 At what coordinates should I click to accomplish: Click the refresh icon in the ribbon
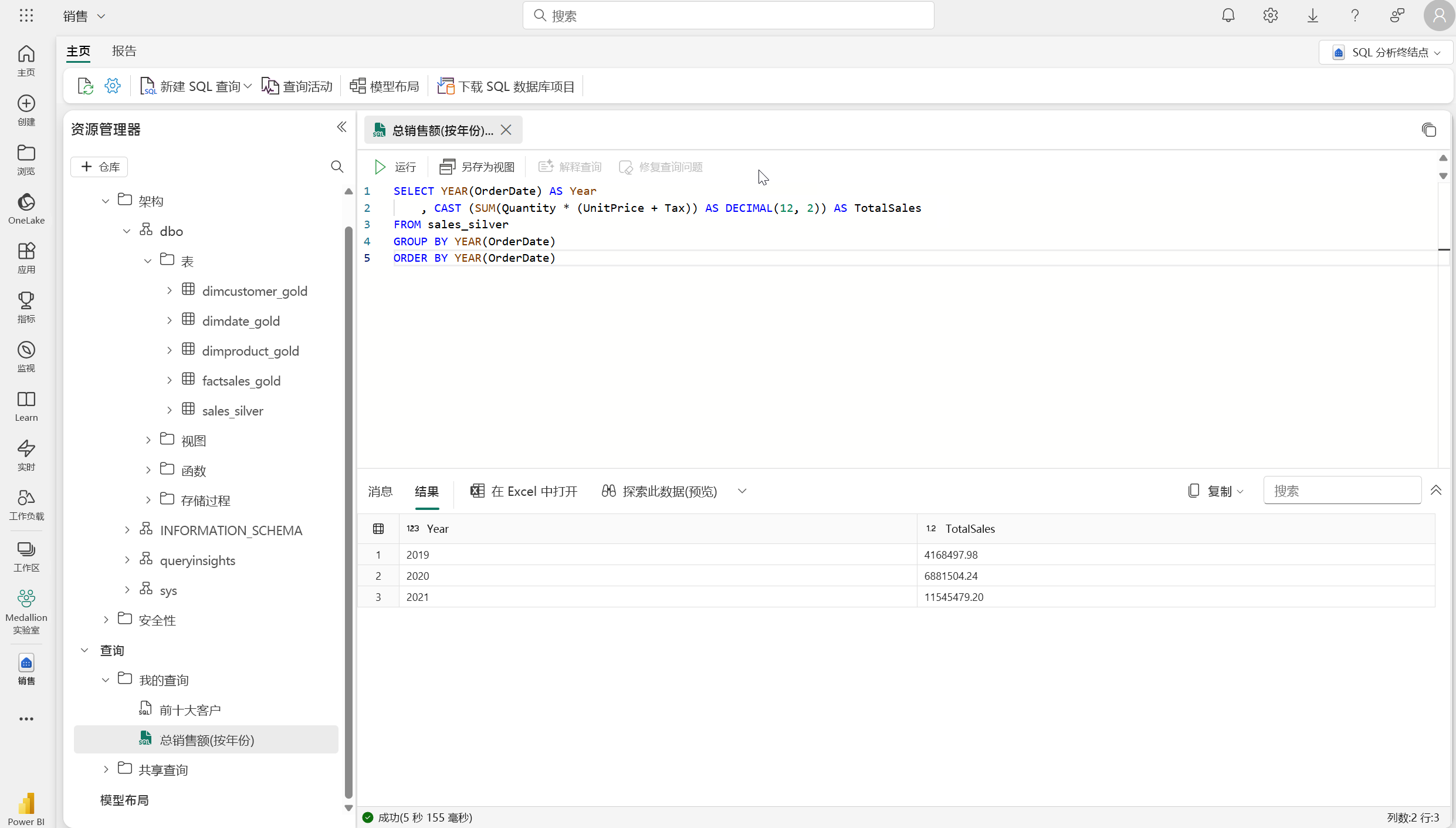coord(86,86)
